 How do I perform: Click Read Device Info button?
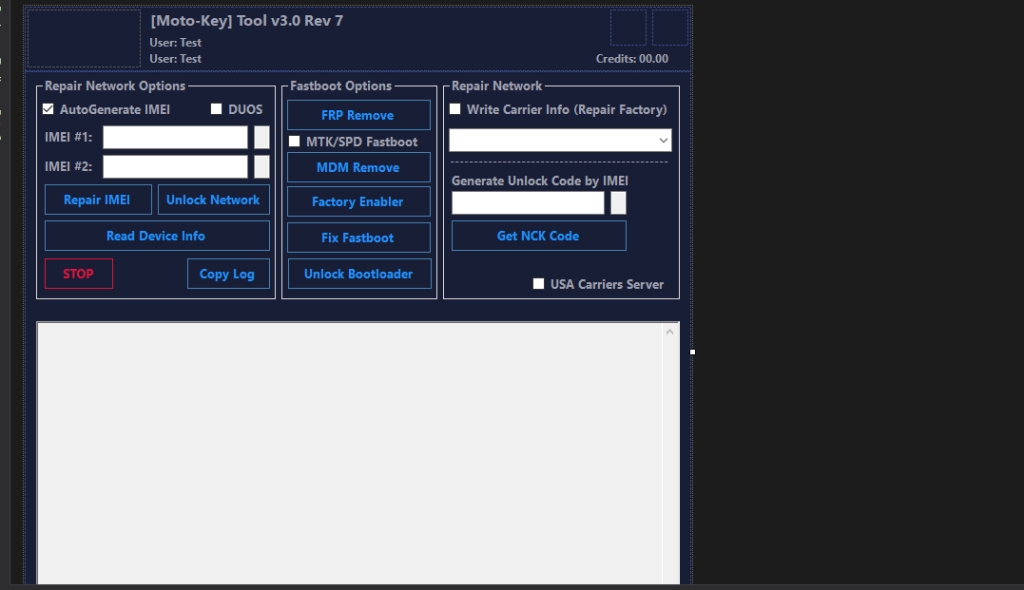(x=156, y=236)
